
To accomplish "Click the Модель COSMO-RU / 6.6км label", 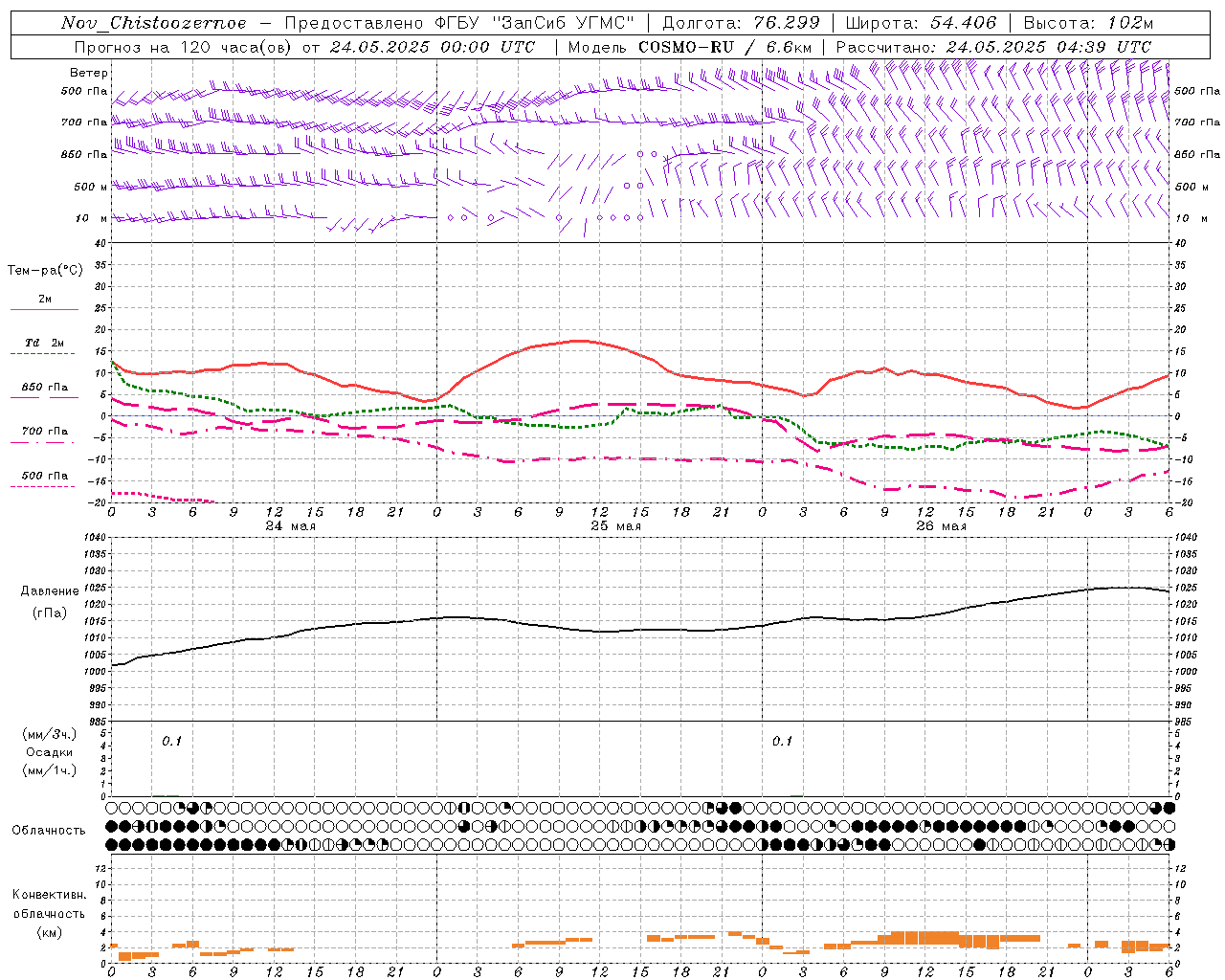I will click(690, 47).
